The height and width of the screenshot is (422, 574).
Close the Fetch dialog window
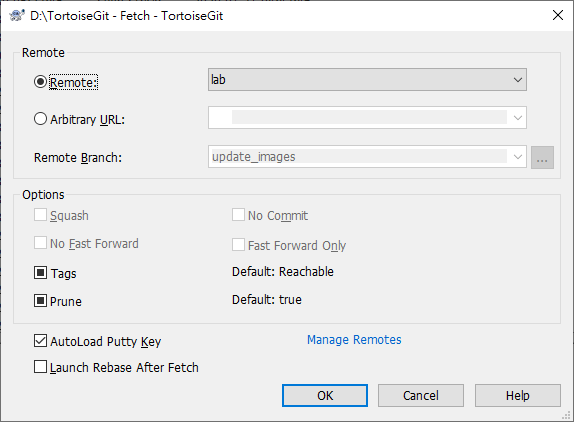pos(558,15)
